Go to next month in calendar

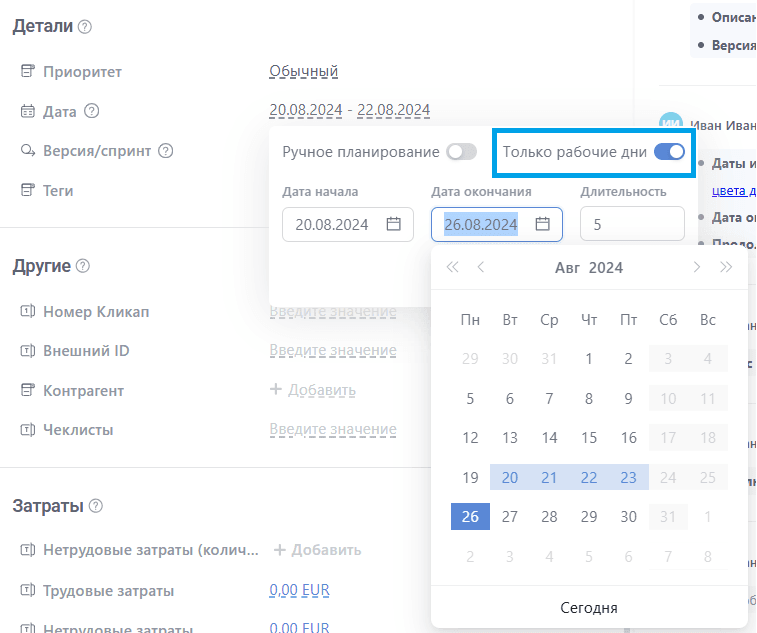[697, 267]
